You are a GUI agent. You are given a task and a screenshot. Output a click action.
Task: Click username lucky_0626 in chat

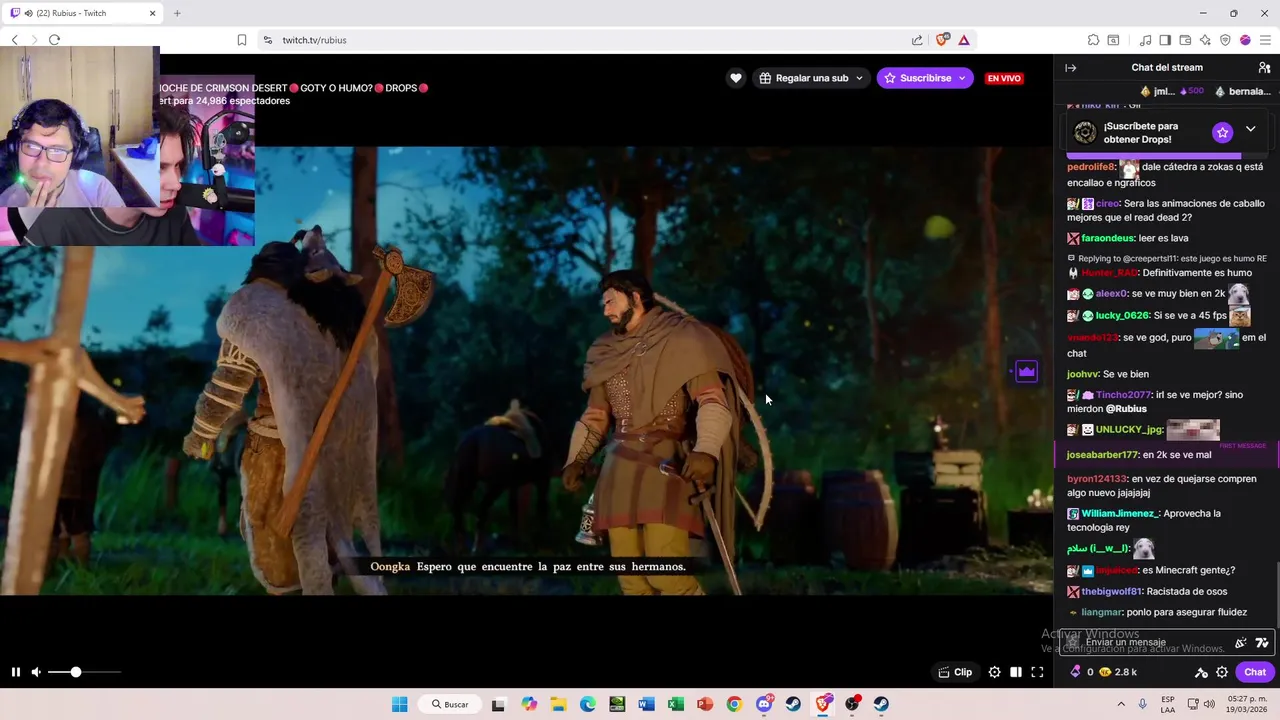pos(1122,315)
